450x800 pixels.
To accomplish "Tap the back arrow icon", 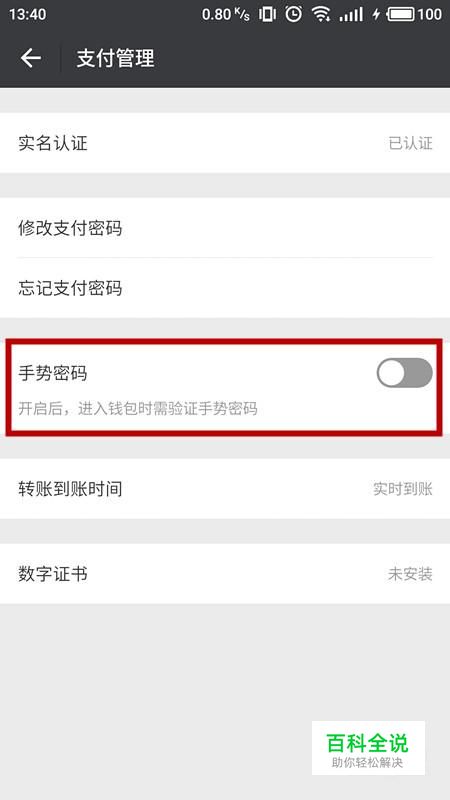I will [31, 58].
